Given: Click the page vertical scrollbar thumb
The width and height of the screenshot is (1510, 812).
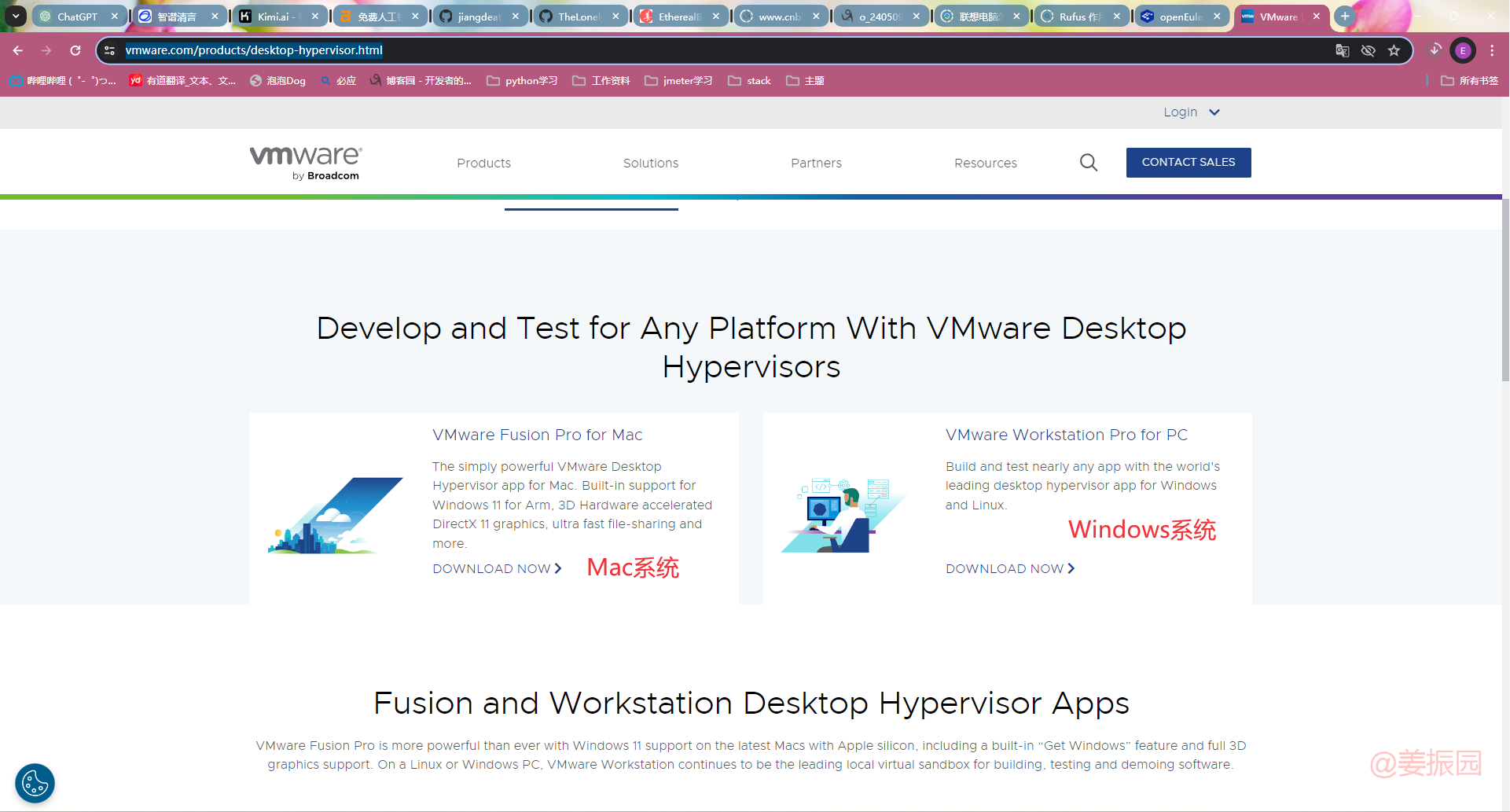Looking at the screenshot, I should (x=1505, y=289).
